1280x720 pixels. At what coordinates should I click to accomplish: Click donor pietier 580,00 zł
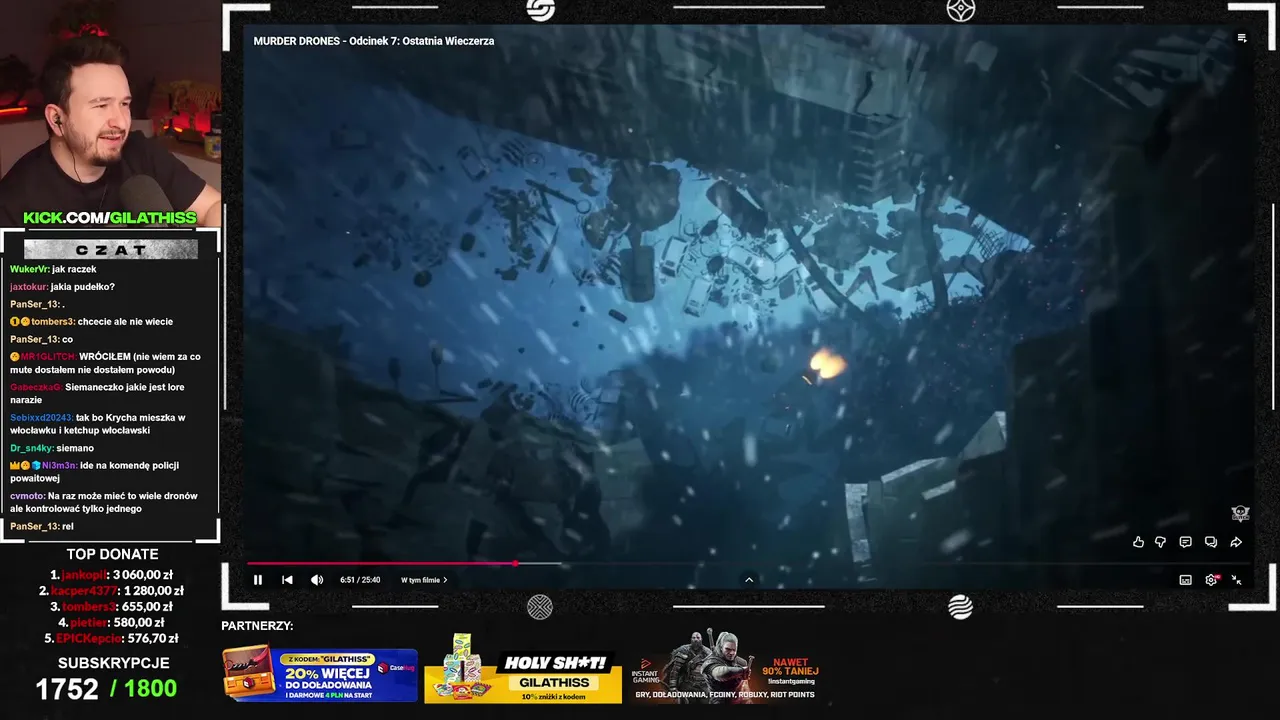[112, 623]
